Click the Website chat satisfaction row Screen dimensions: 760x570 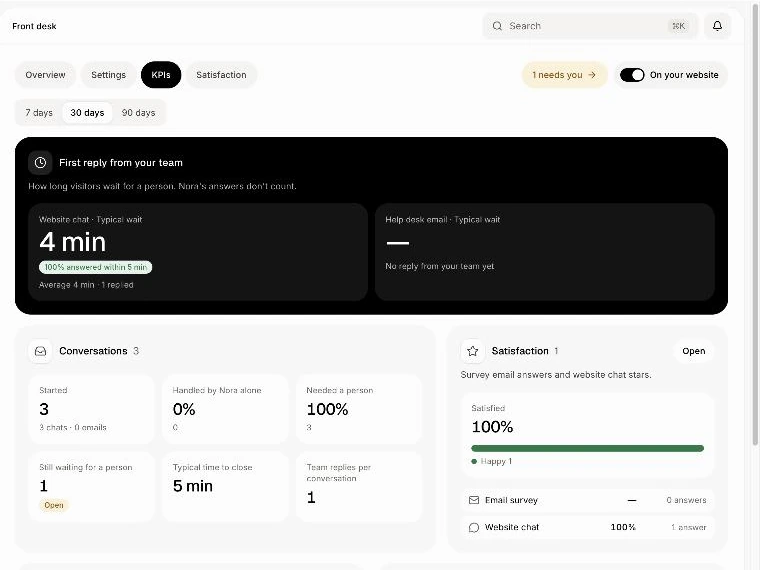(x=587, y=527)
